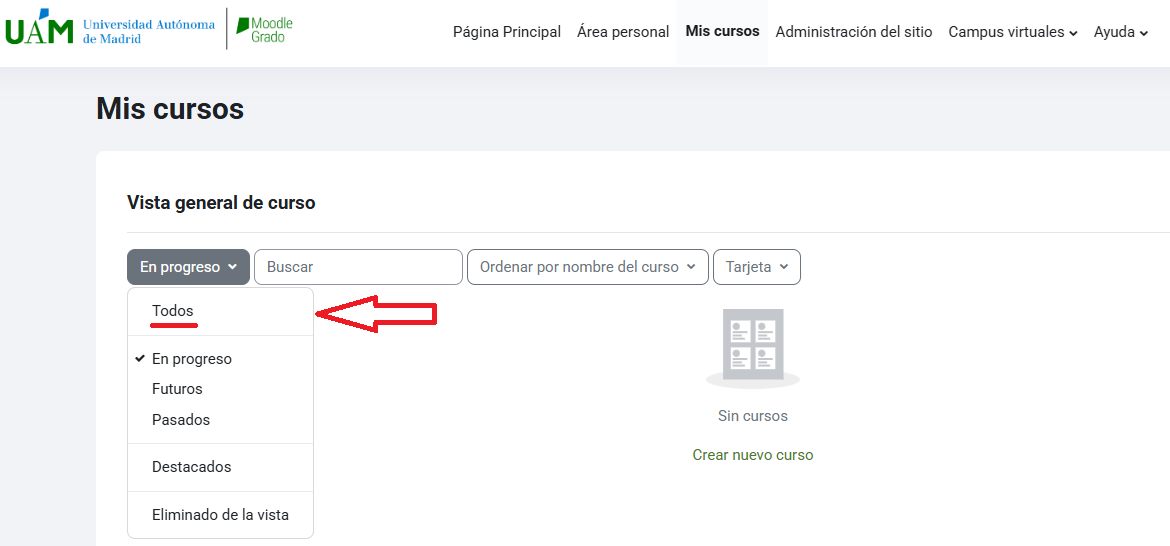Click the empty courses placeholder image
1170x546 pixels.
tap(753, 348)
